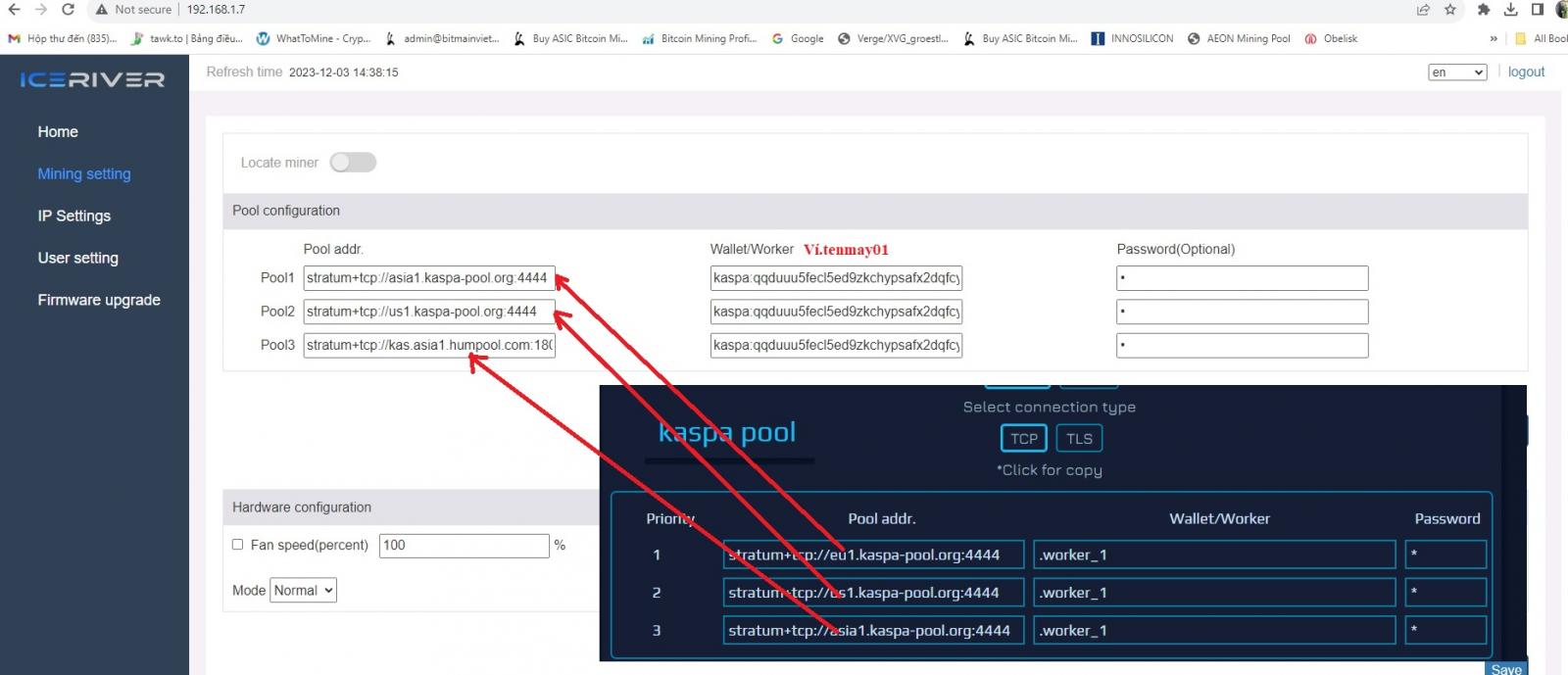Open the Obelisk bookmark
The width and height of the screenshot is (1568, 675).
(x=1331, y=38)
